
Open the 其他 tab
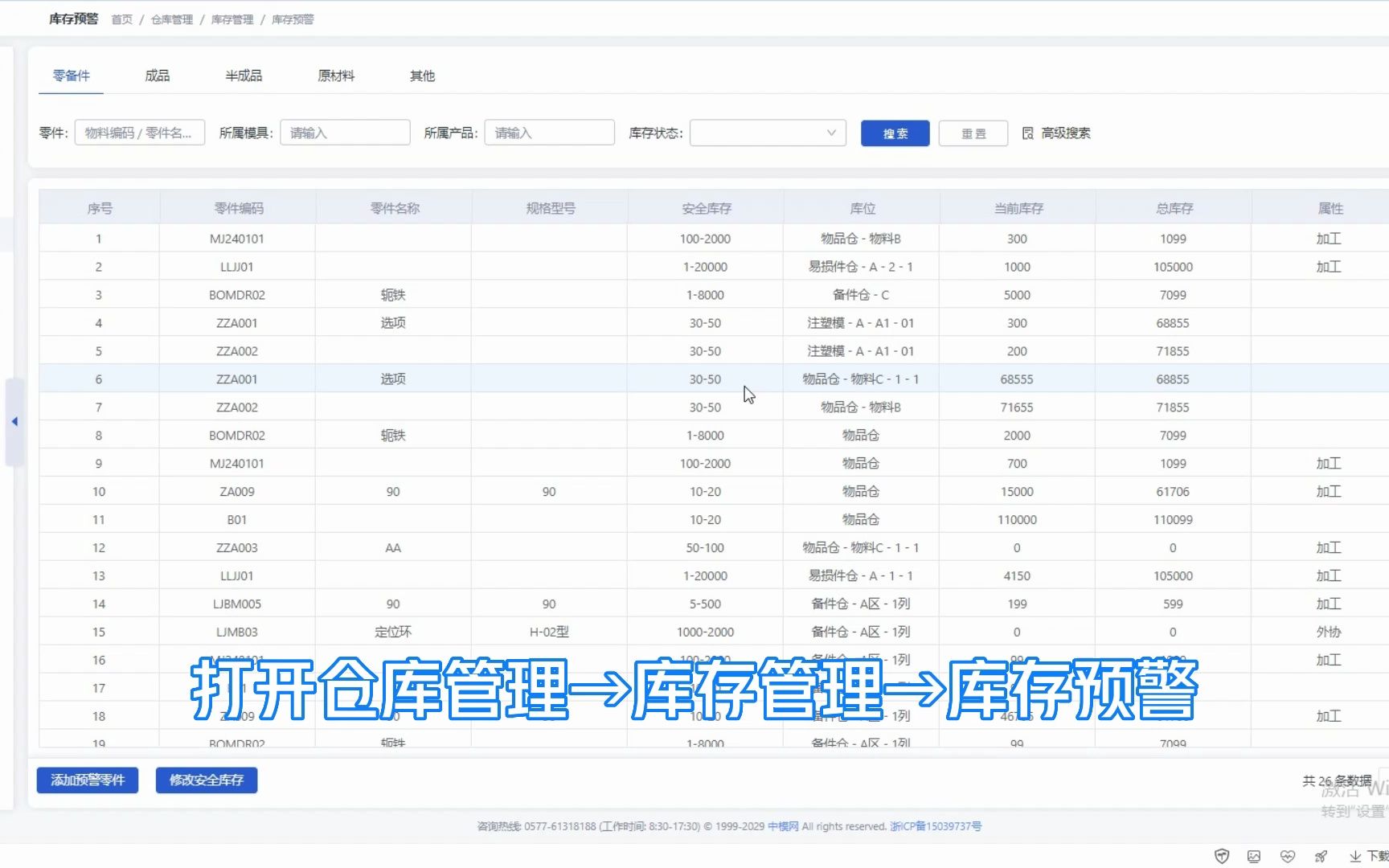pyautogui.click(x=421, y=76)
